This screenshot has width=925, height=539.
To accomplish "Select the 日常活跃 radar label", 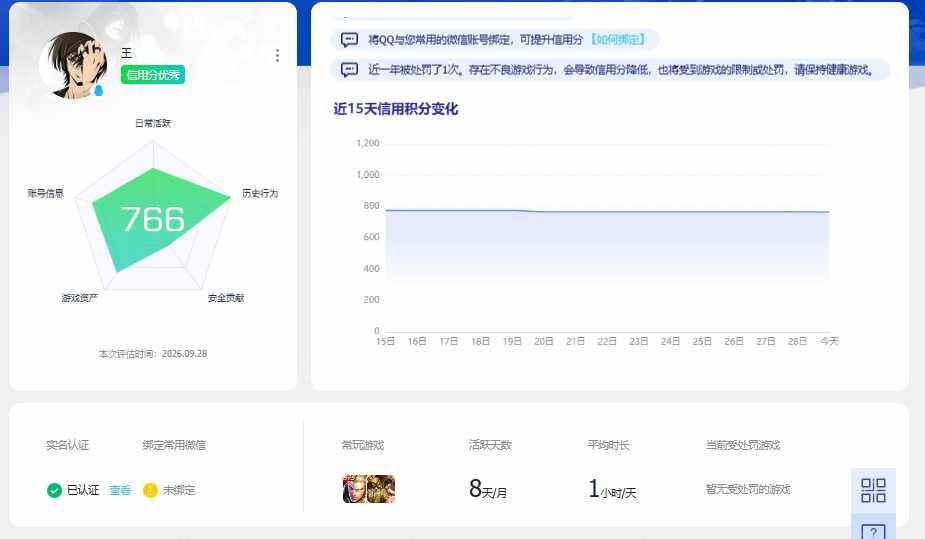I will [153, 123].
